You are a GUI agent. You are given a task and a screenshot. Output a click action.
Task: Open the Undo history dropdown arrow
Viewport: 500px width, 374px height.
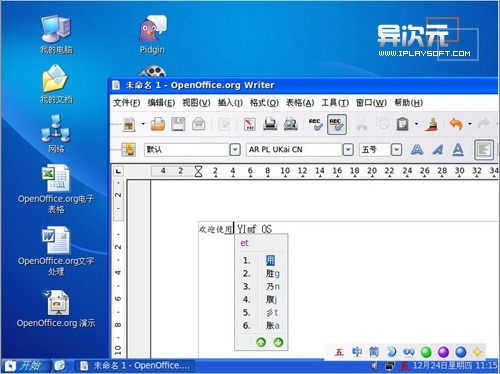click(x=470, y=124)
